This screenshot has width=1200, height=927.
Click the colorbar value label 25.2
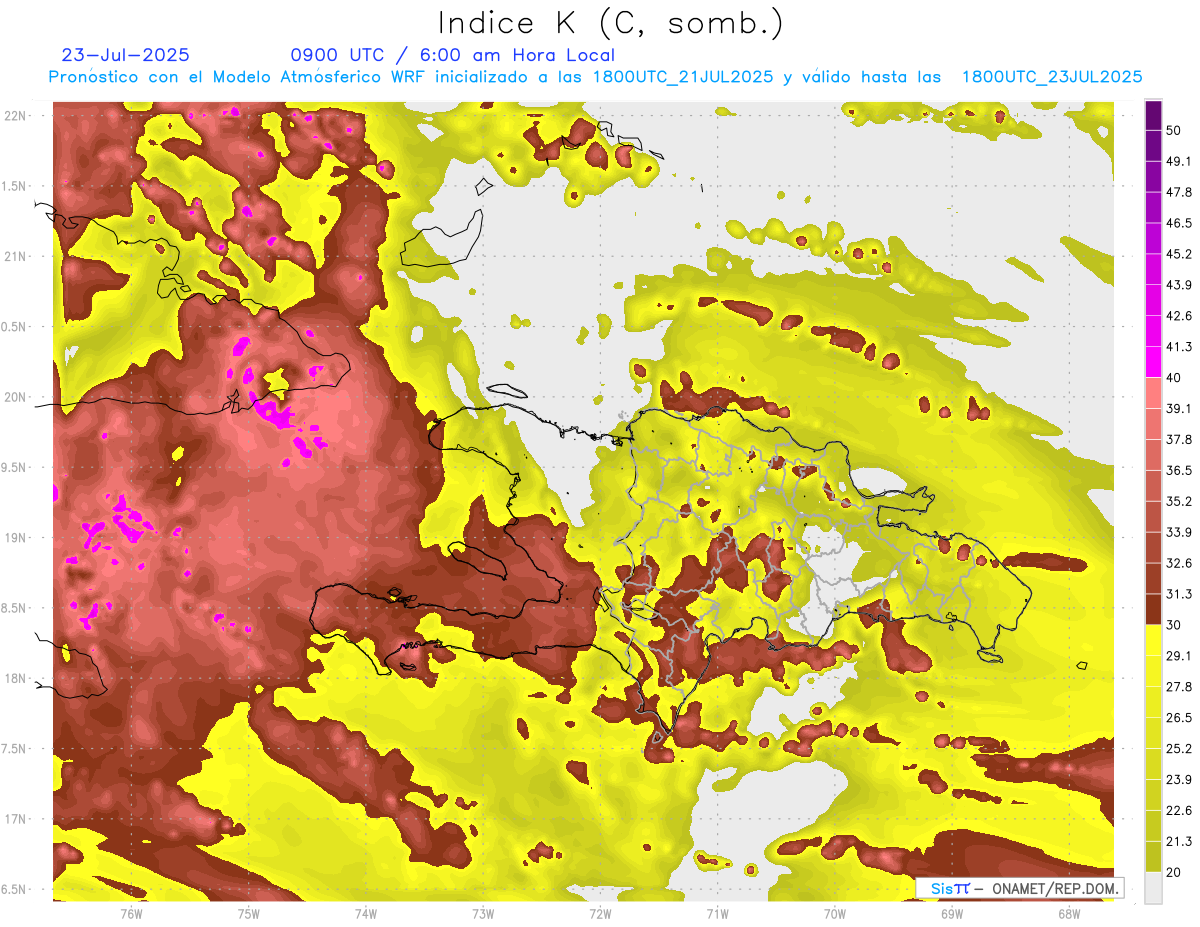pyautogui.click(x=1179, y=749)
